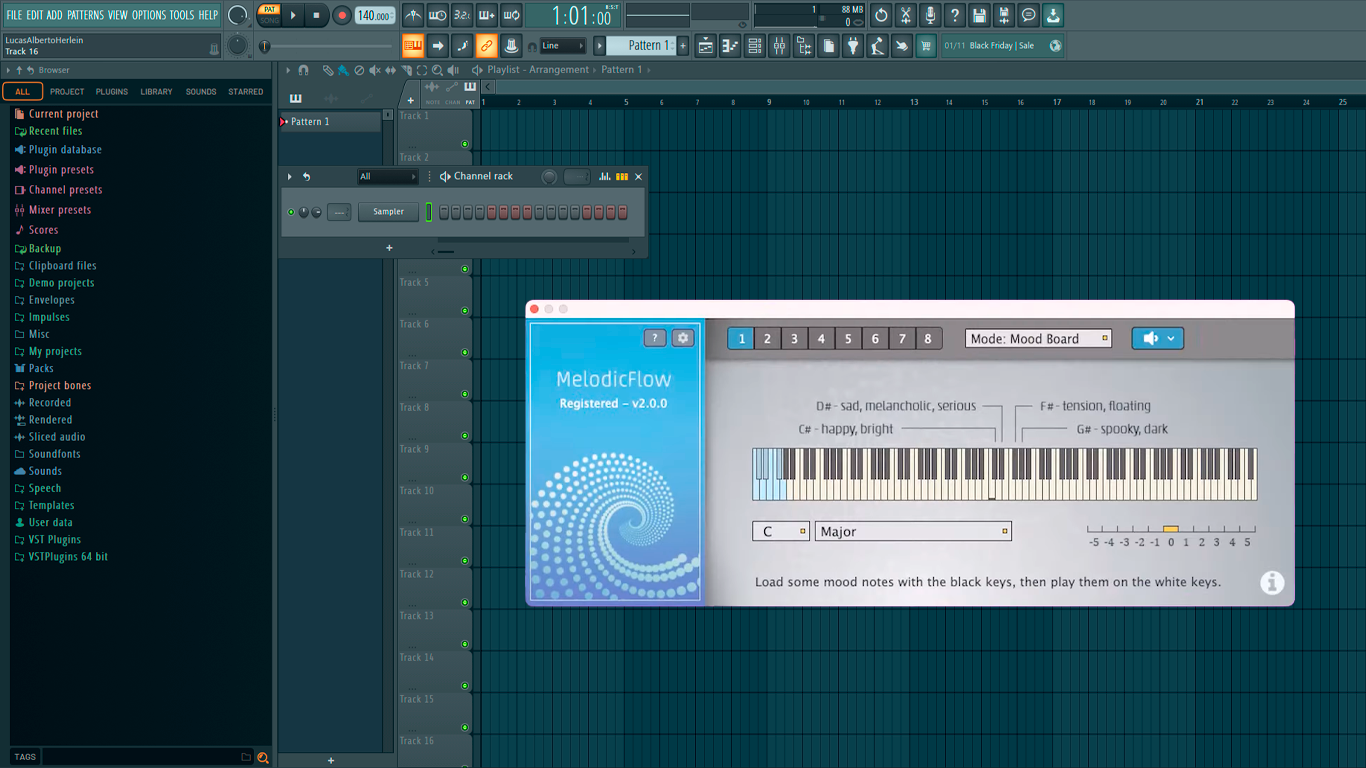Screen dimensions: 1366x768
Task: Open the Mode: Mood Board dropdown
Action: click(1038, 338)
